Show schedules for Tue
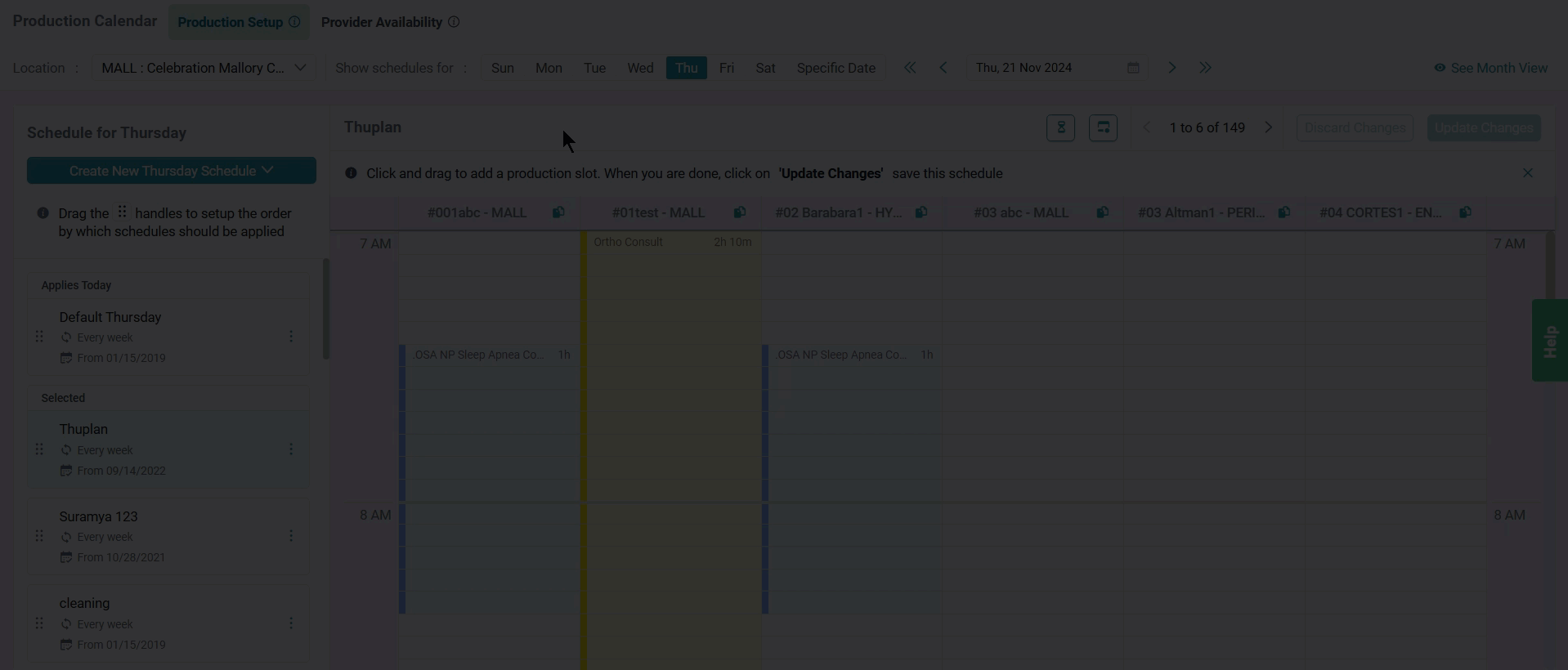This screenshot has height=670, width=1568. [594, 68]
